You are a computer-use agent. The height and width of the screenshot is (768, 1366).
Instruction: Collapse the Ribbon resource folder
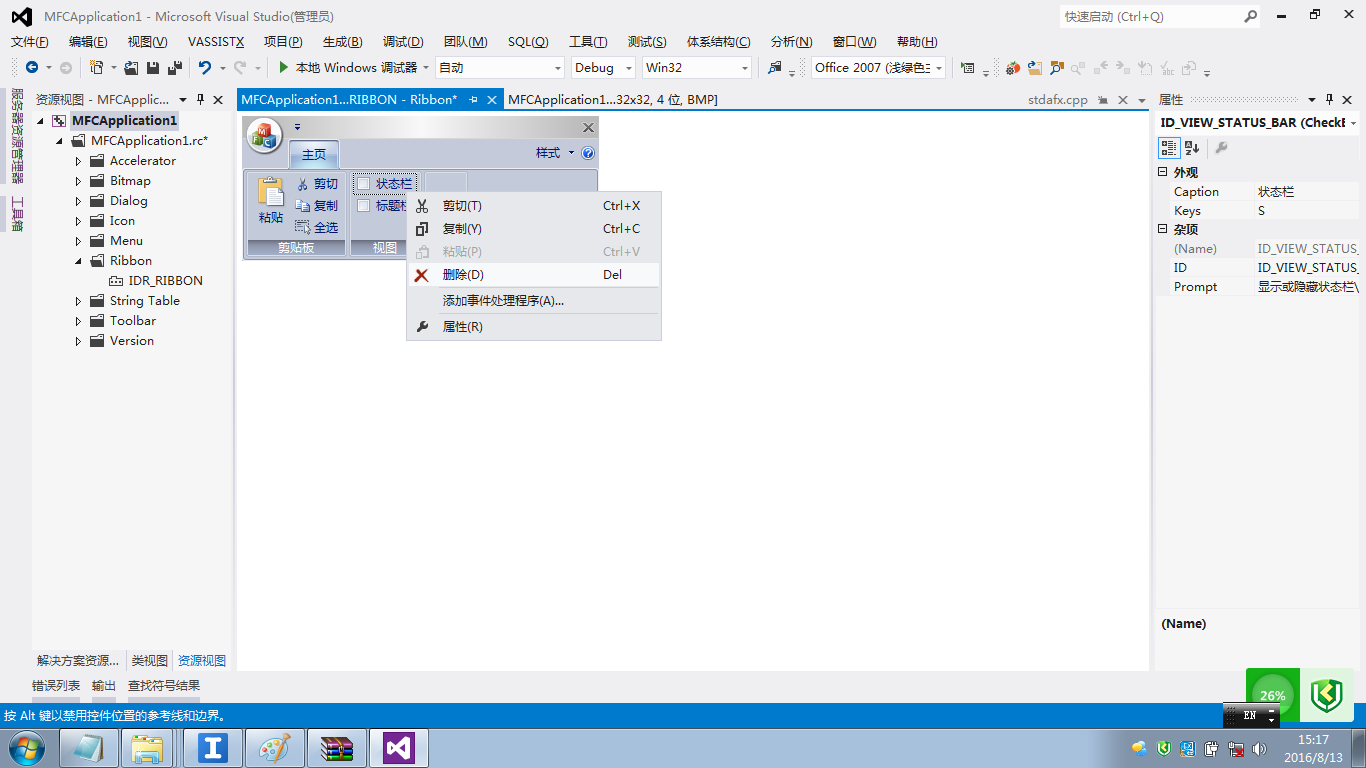click(78, 261)
